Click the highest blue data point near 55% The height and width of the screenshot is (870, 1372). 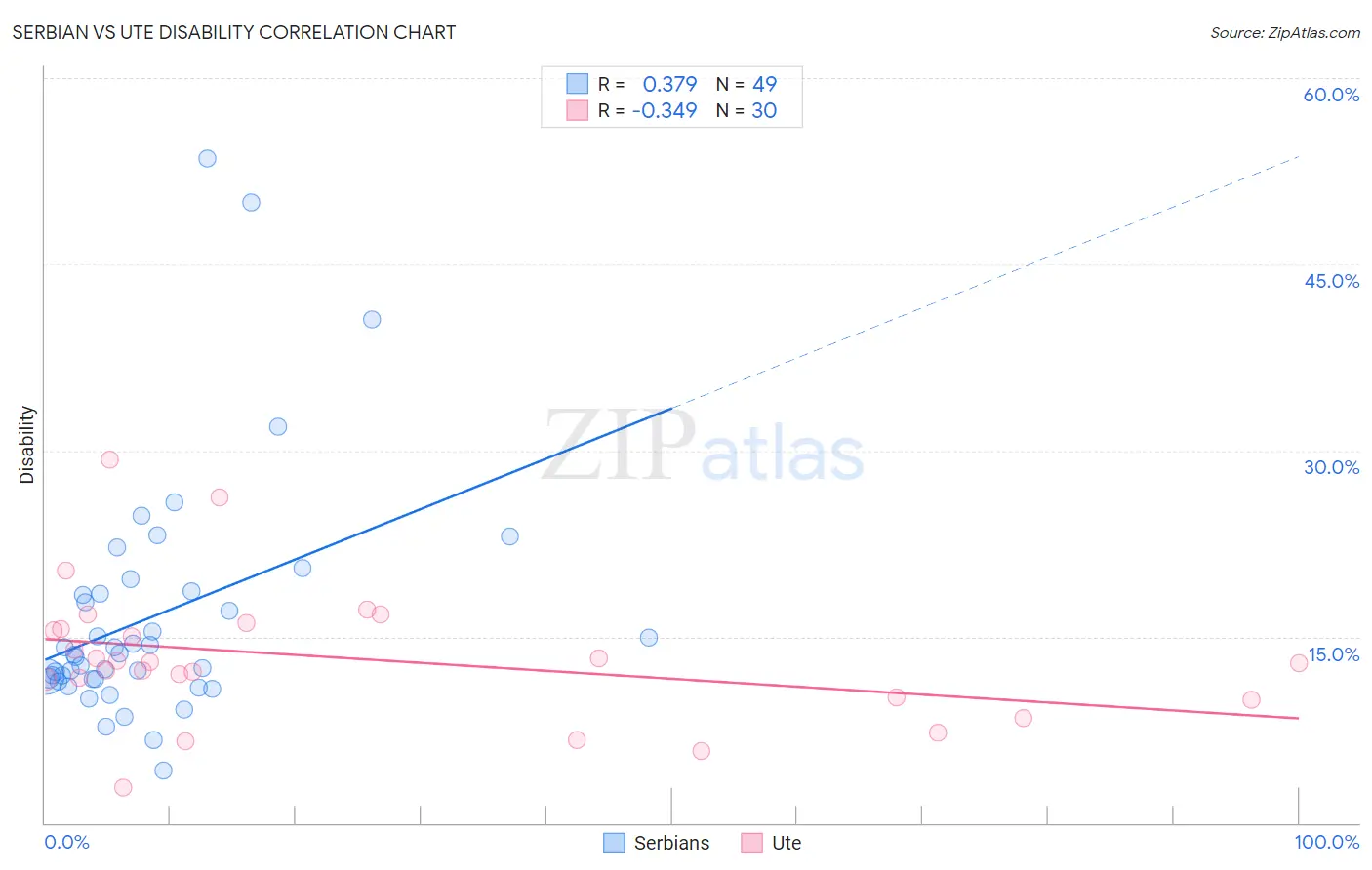207,158
